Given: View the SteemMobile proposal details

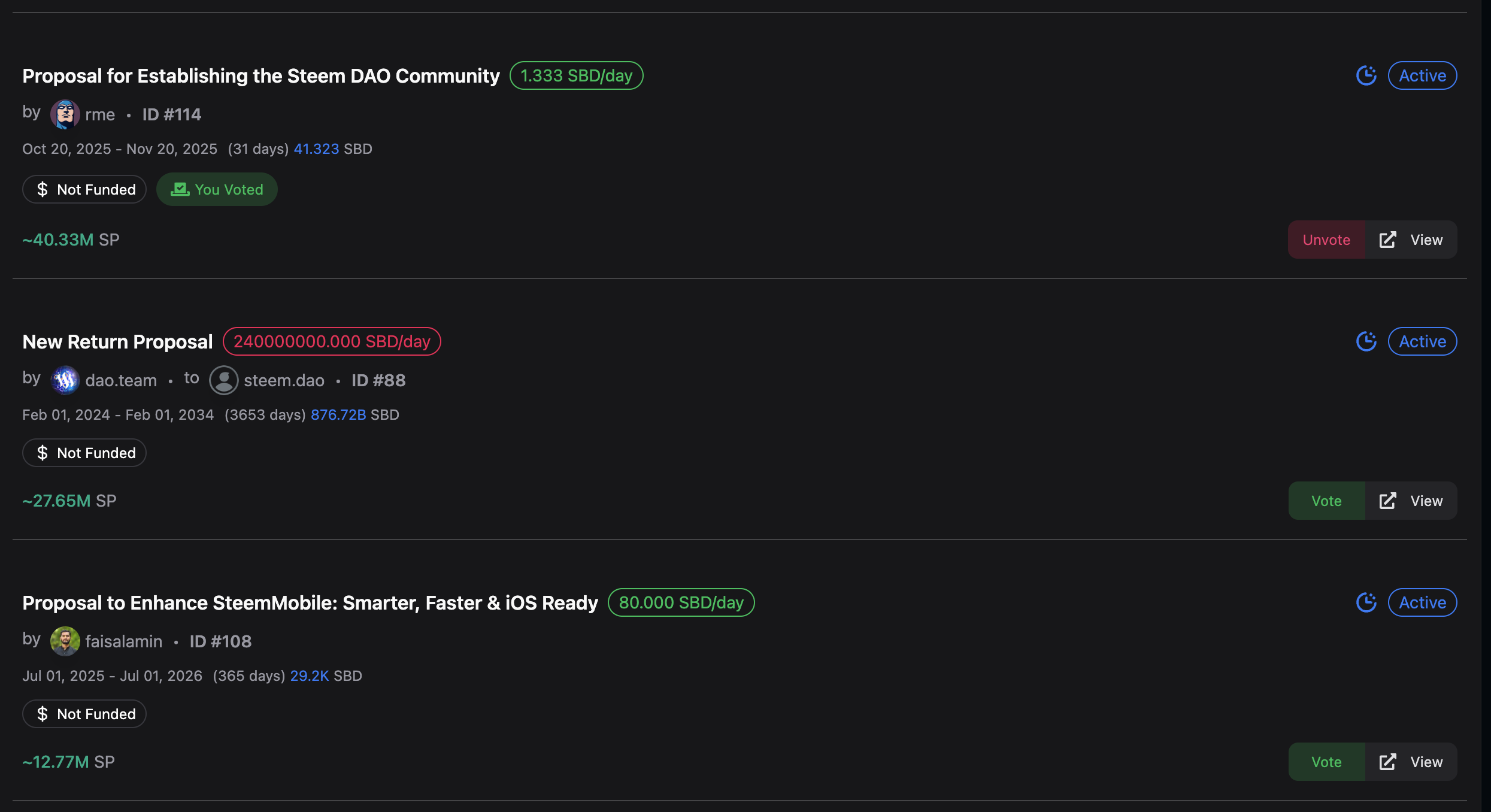Looking at the screenshot, I should pos(1411,762).
